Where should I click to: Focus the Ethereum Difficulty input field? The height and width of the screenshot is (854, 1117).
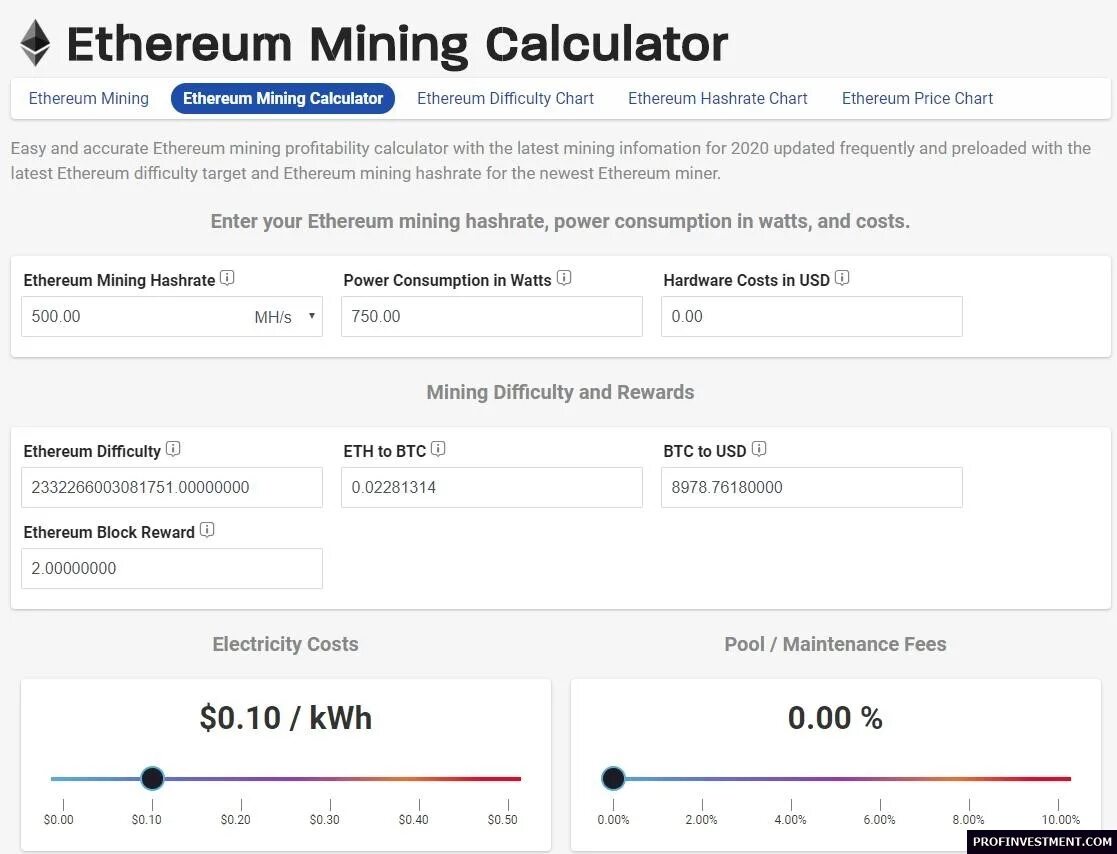pyautogui.click(x=172, y=488)
